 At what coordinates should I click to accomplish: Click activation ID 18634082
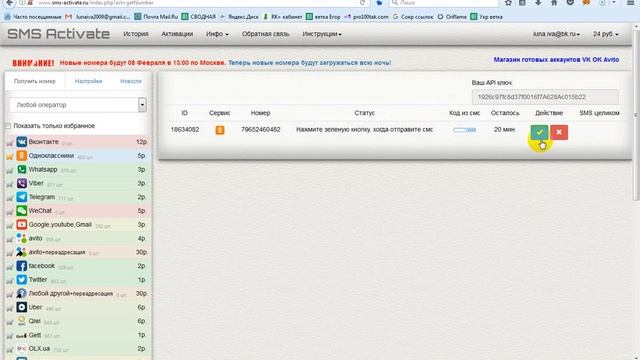coord(185,129)
